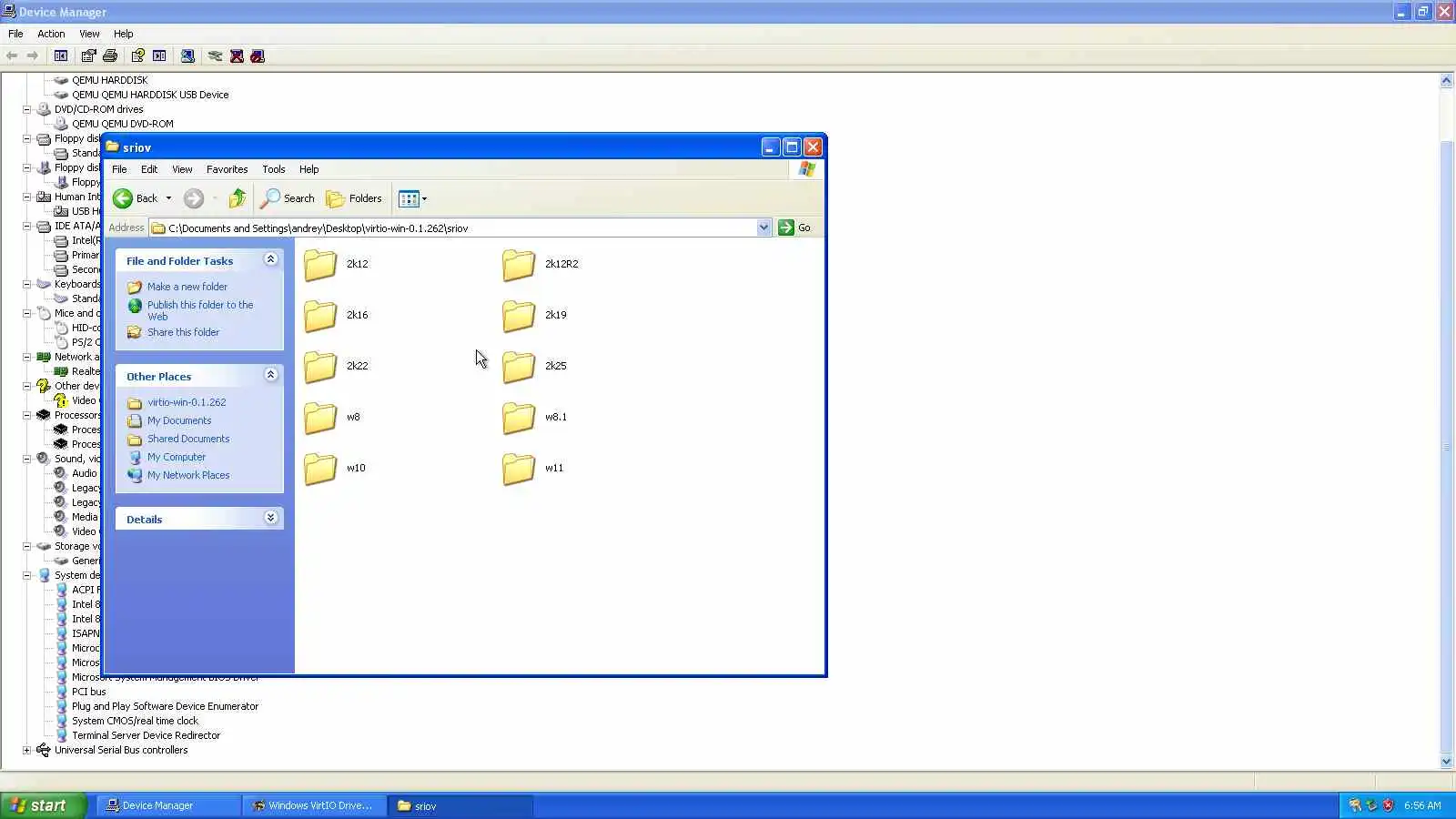Open Search in the sriov Explorer toolbar
Image resolution: width=1456 pixels, height=819 pixels.
coord(288,198)
